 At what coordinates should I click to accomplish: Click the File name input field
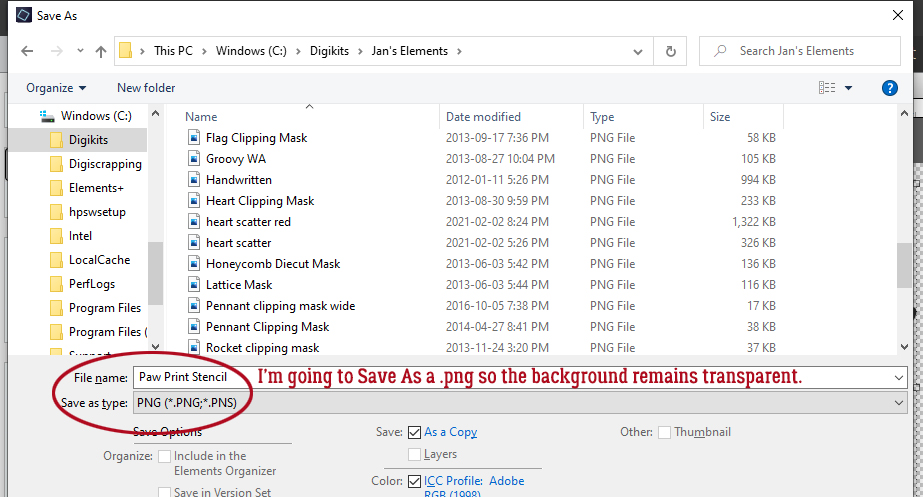pyautogui.click(x=520, y=377)
